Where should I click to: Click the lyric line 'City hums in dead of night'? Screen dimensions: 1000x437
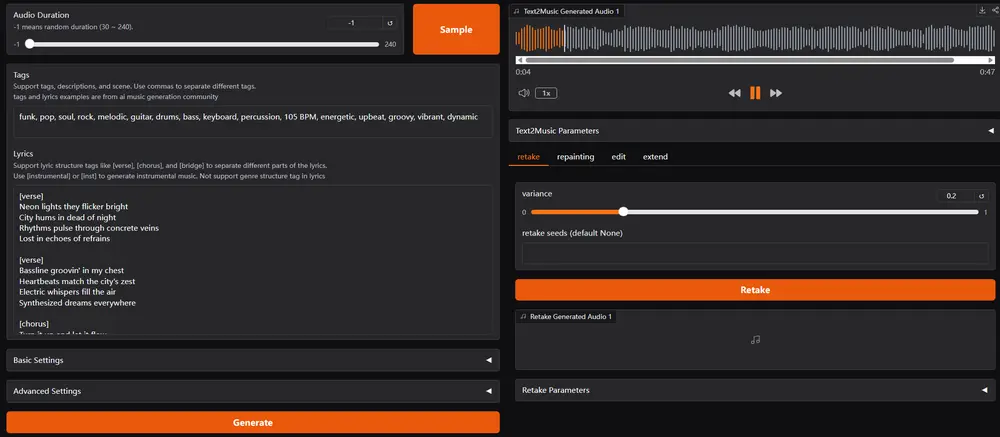[x=68, y=218]
